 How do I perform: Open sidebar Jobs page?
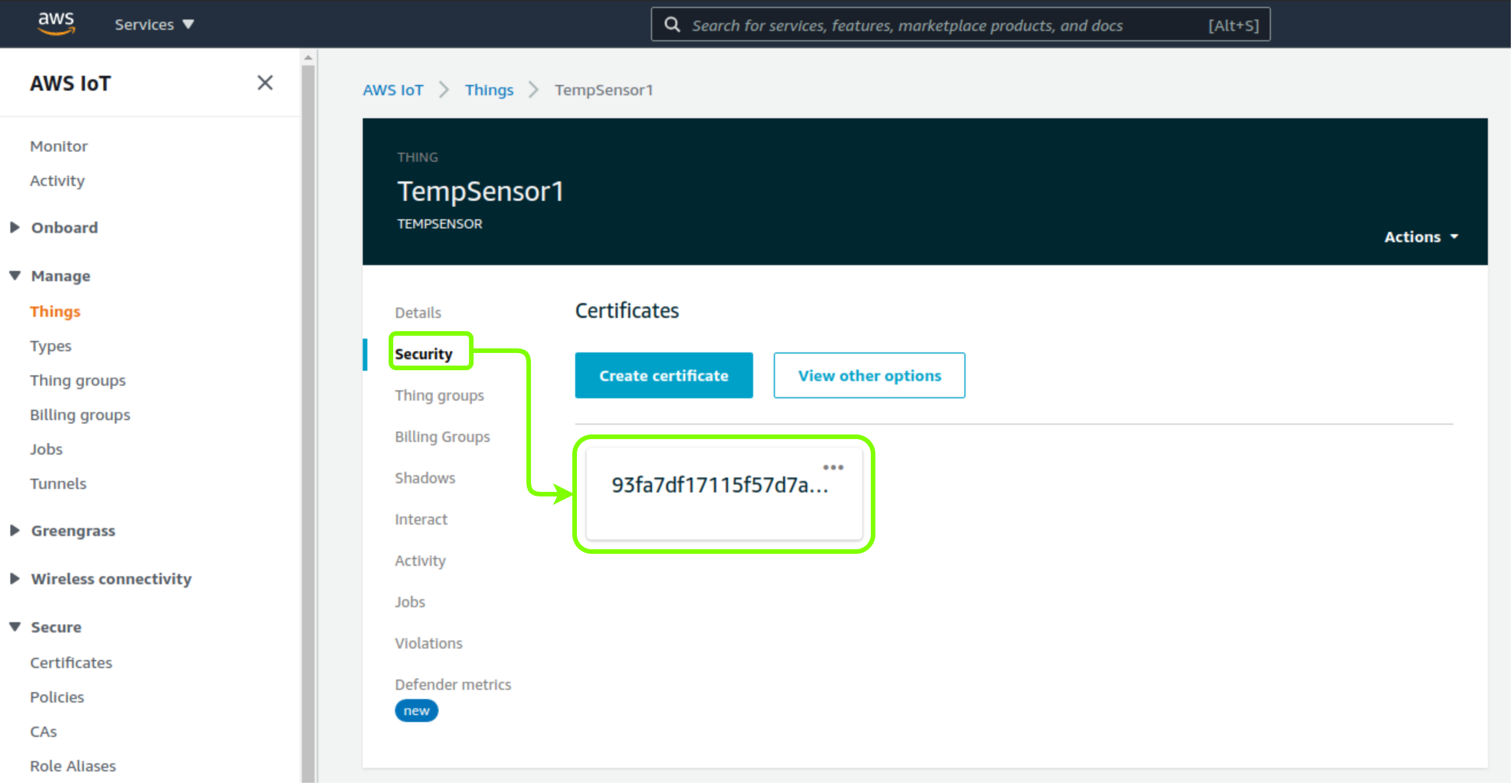tap(46, 449)
